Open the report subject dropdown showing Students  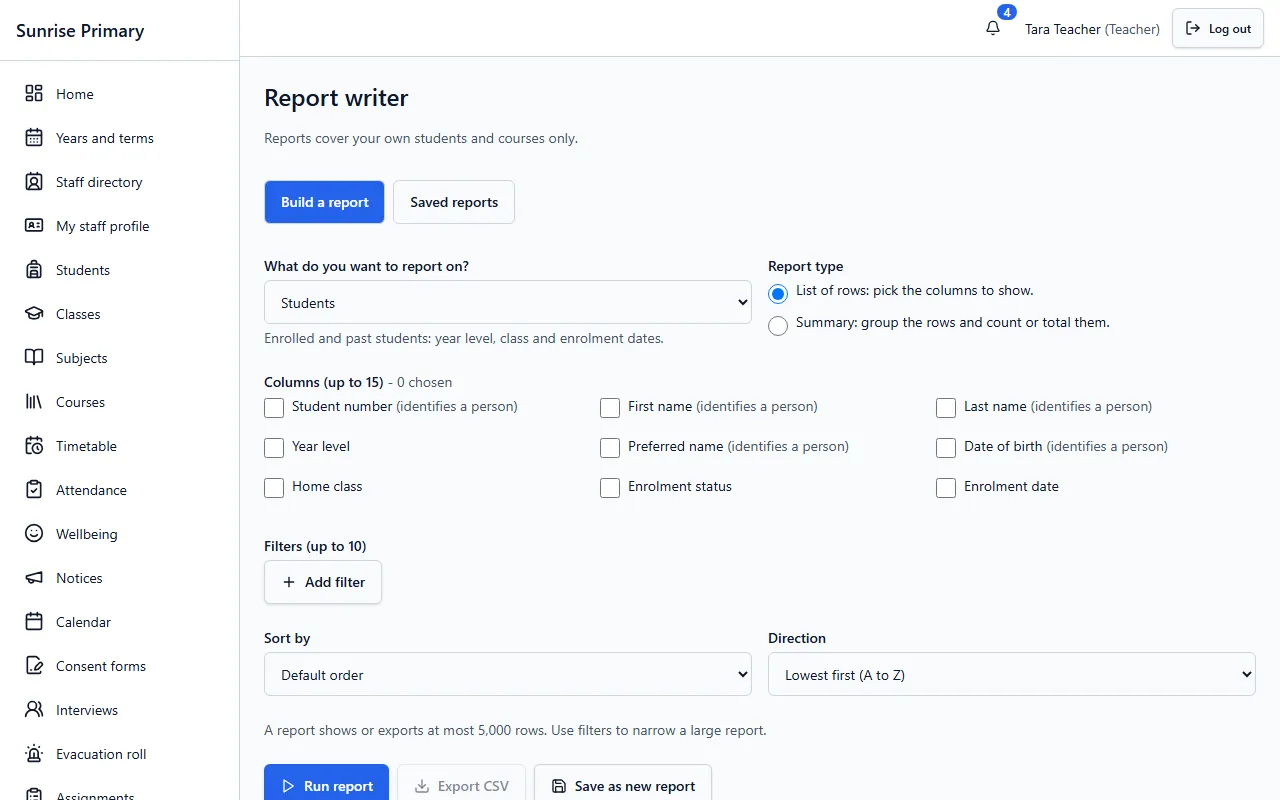[x=508, y=302]
